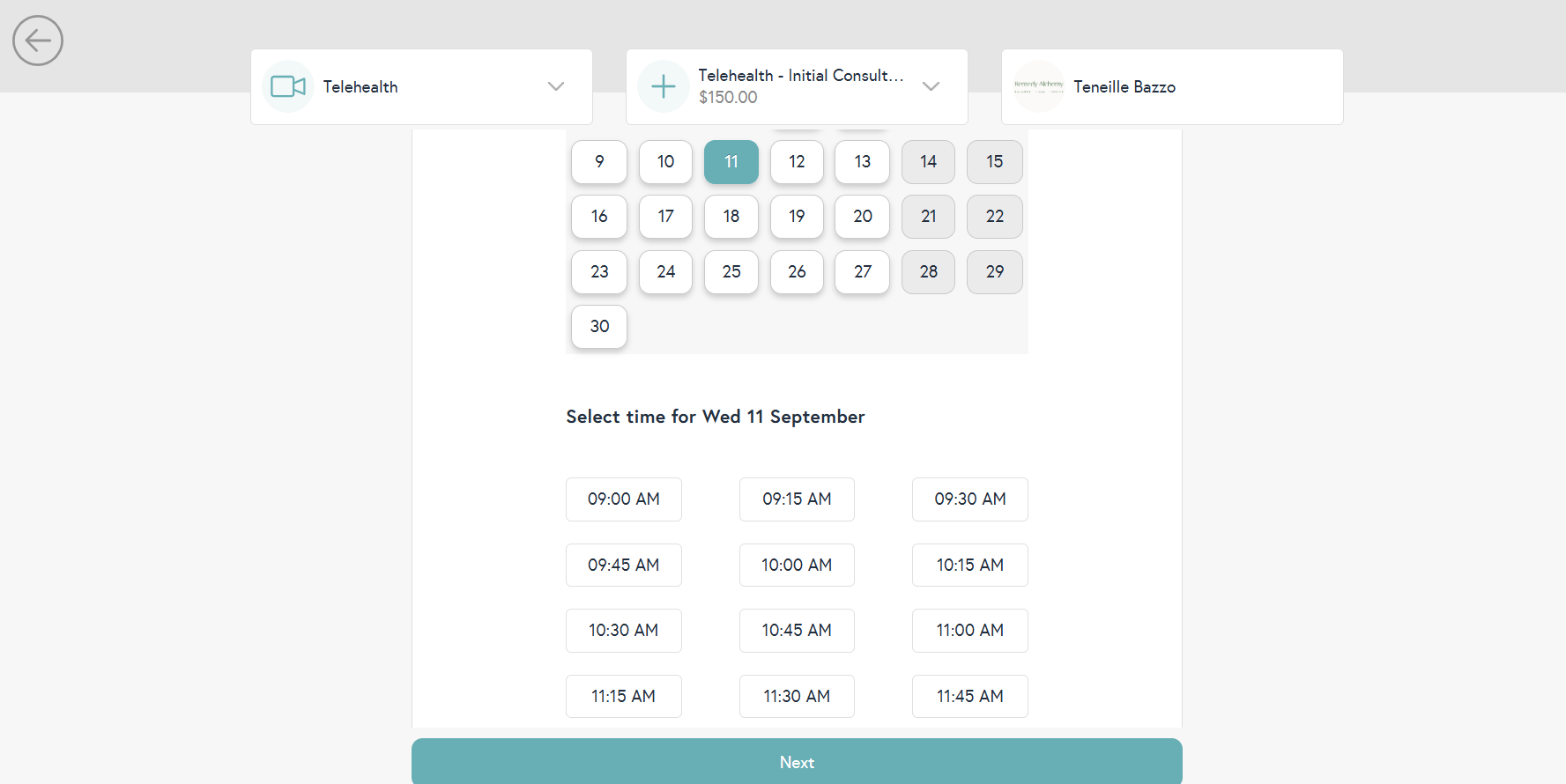1566x784 pixels.
Task: Open the Telehealth - Initial Consult dropdown
Action: click(x=931, y=86)
